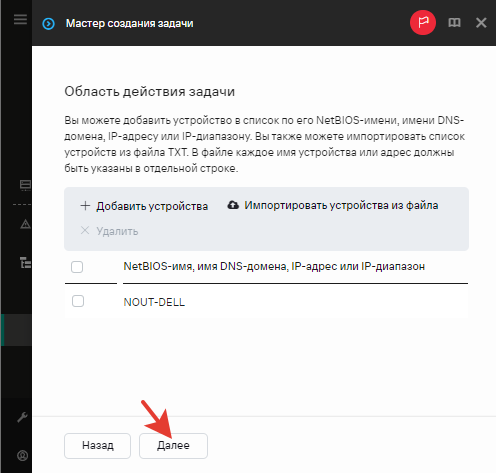Open the user account sidebar icon

22,455
